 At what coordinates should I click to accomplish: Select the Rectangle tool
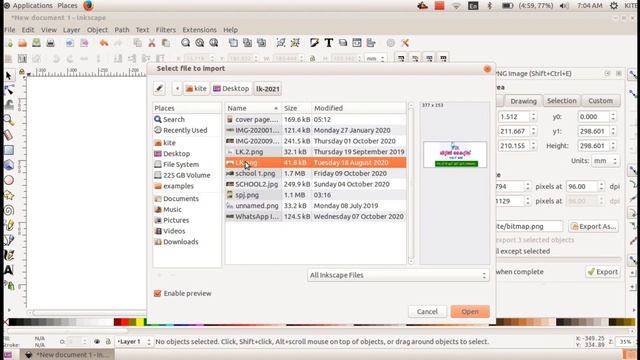coord(9,150)
